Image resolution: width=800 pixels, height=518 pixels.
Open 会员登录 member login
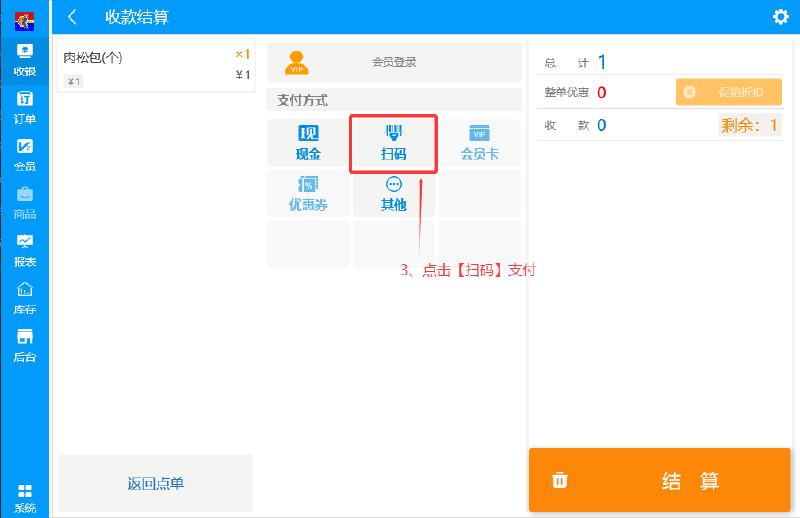[394, 62]
